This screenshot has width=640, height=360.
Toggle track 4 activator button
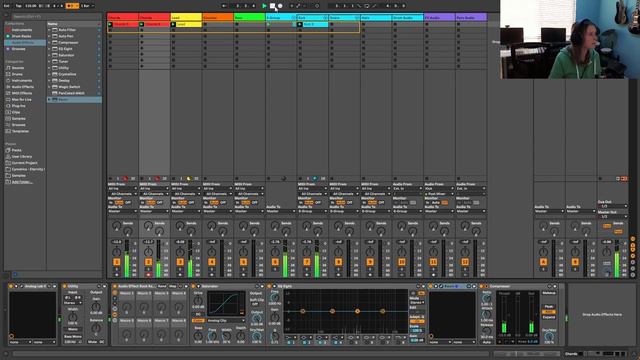[x=211, y=262]
